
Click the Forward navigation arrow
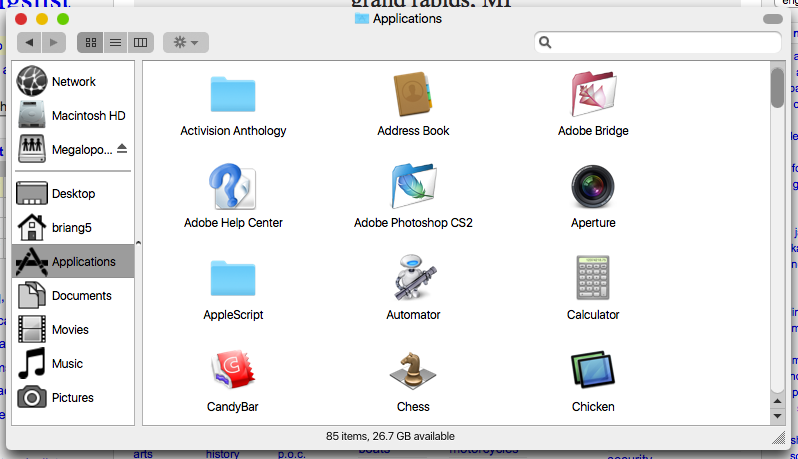tap(54, 42)
